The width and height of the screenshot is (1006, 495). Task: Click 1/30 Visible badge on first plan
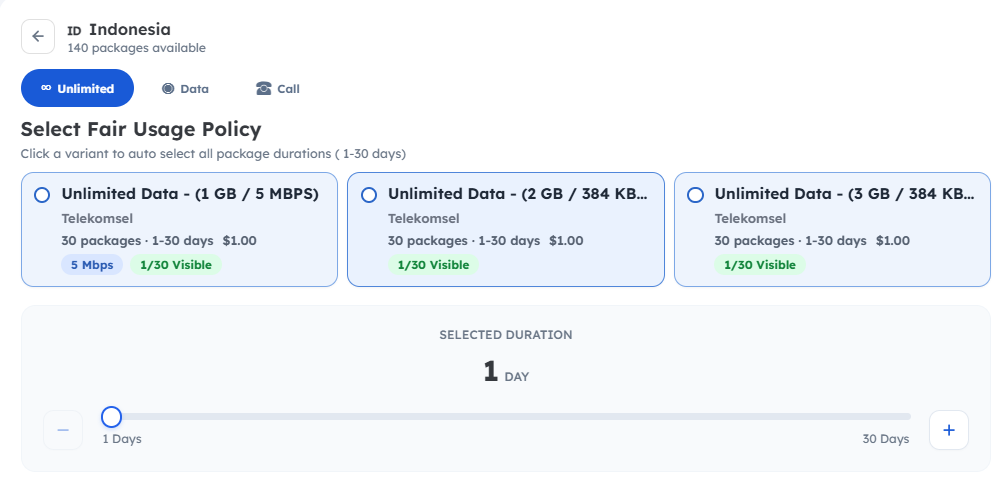[x=175, y=265]
